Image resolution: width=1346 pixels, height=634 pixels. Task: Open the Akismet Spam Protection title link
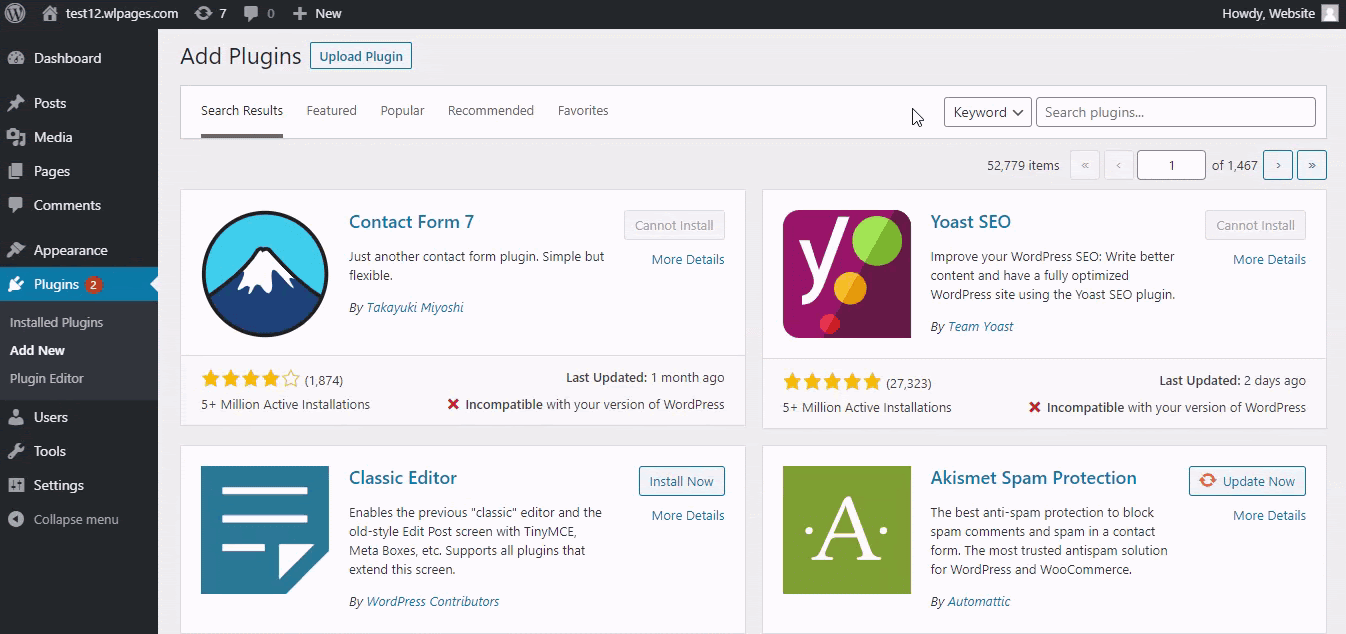click(1034, 478)
